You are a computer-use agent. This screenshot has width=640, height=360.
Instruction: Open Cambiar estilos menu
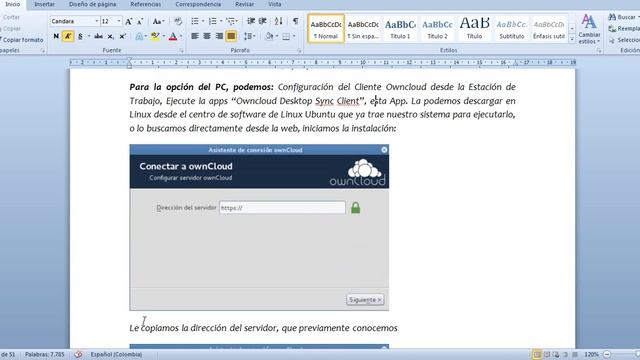(589, 29)
